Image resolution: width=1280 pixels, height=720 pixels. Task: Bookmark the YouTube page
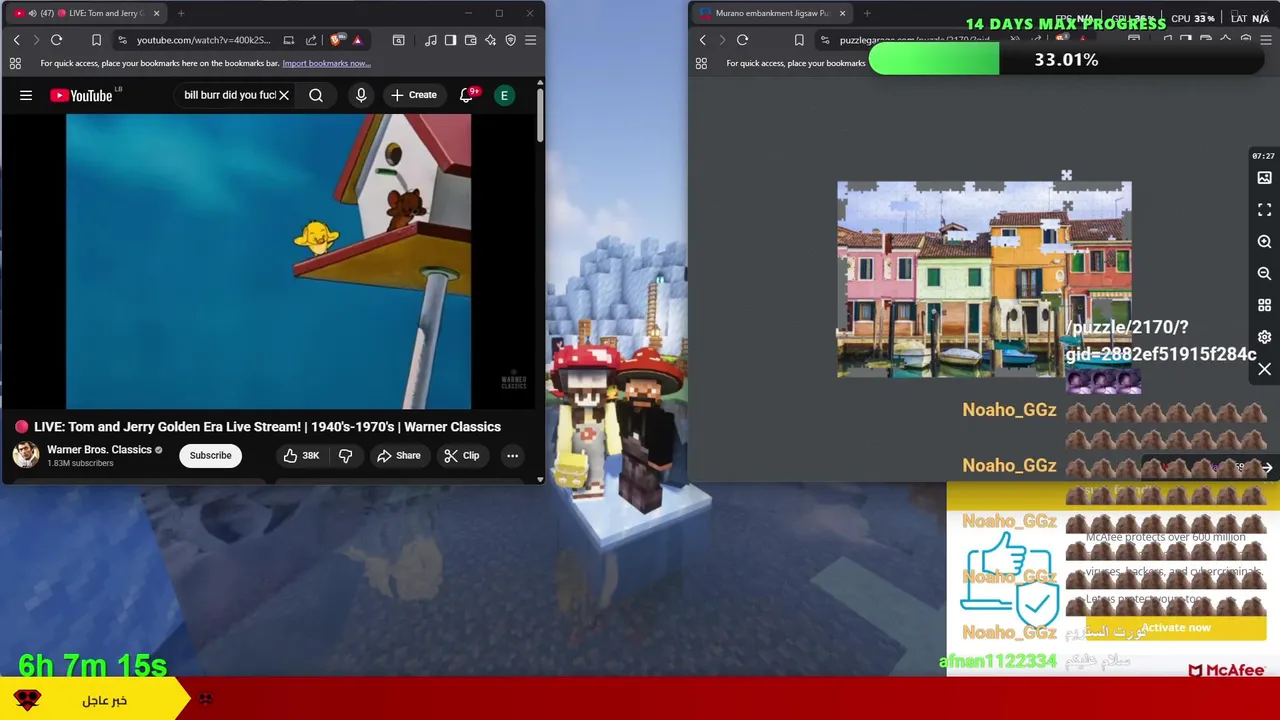click(96, 40)
